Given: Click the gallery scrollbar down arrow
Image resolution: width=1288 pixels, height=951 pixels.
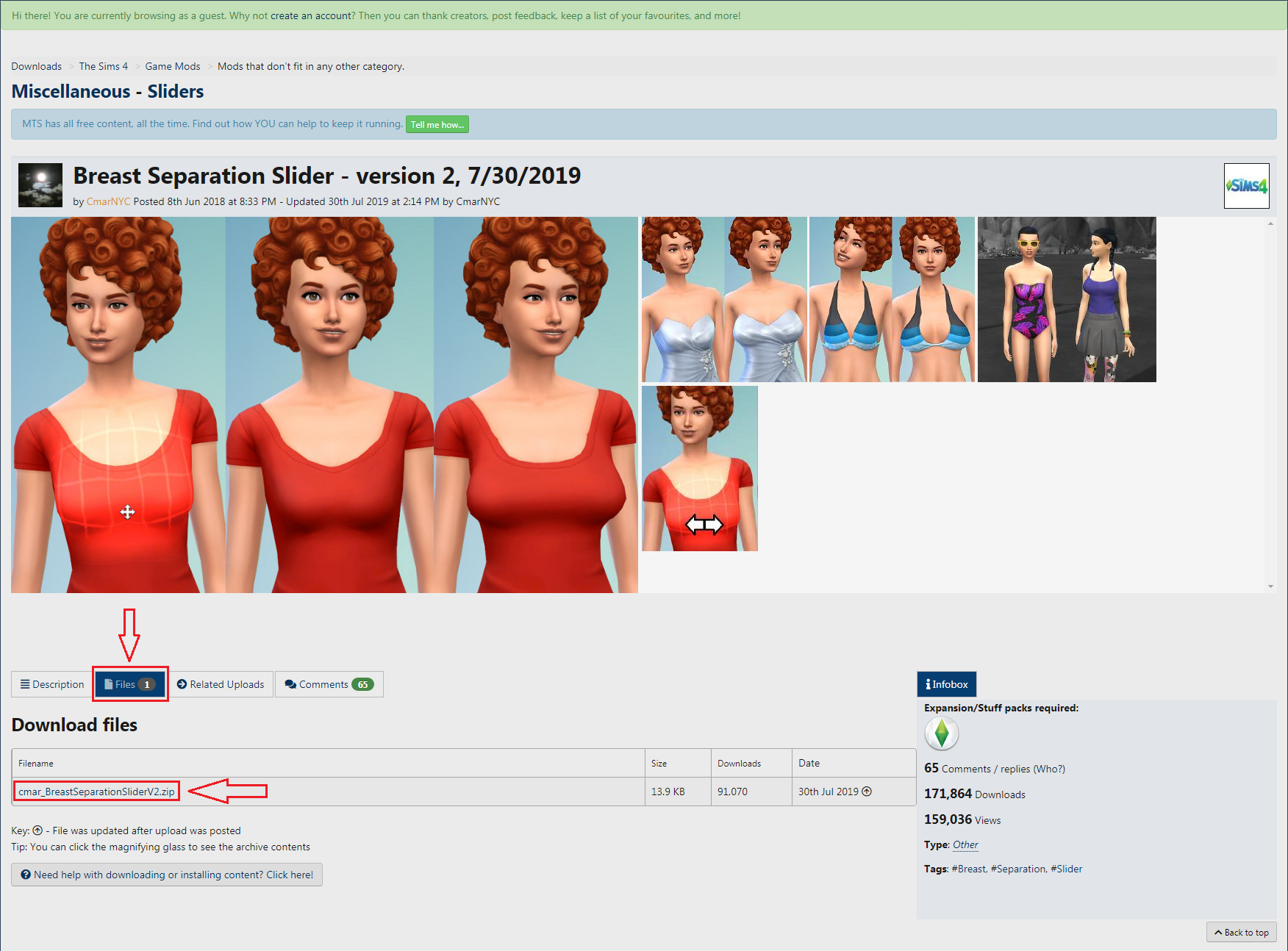Looking at the screenshot, I should tap(1270, 586).
